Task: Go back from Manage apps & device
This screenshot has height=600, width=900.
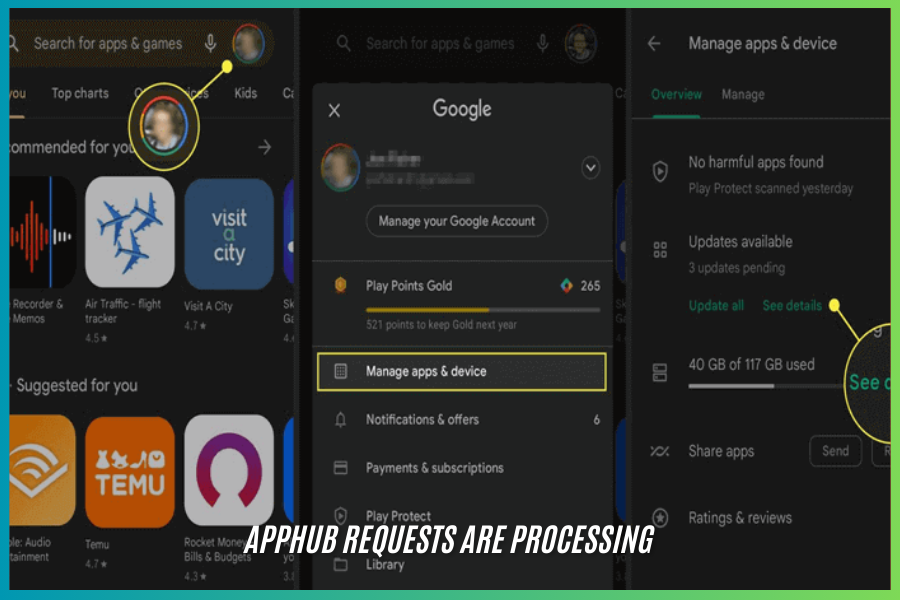Action: (x=654, y=44)
